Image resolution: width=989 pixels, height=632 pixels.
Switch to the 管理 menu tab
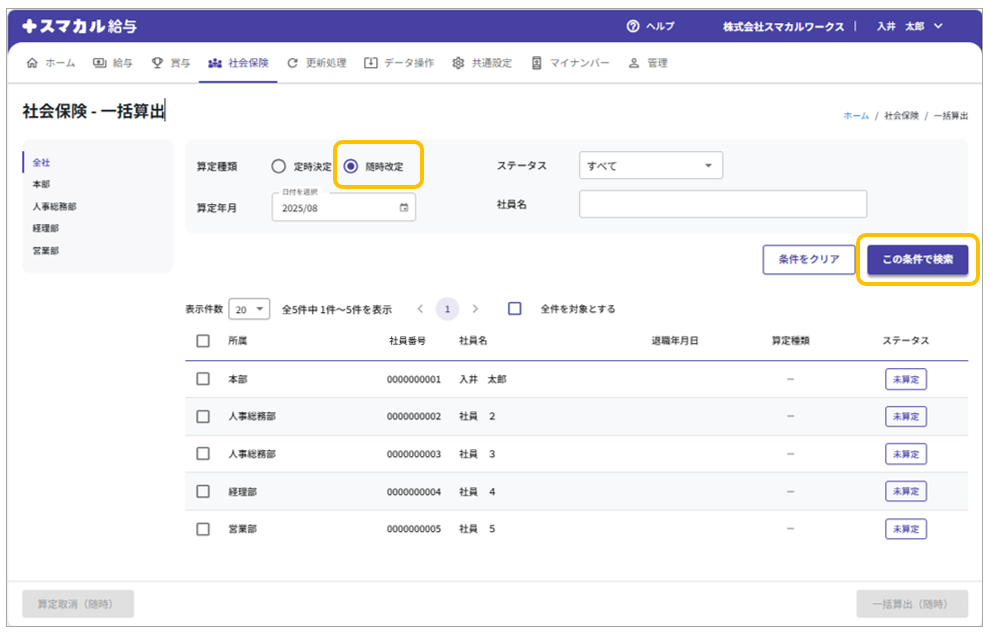click(647, 63)
